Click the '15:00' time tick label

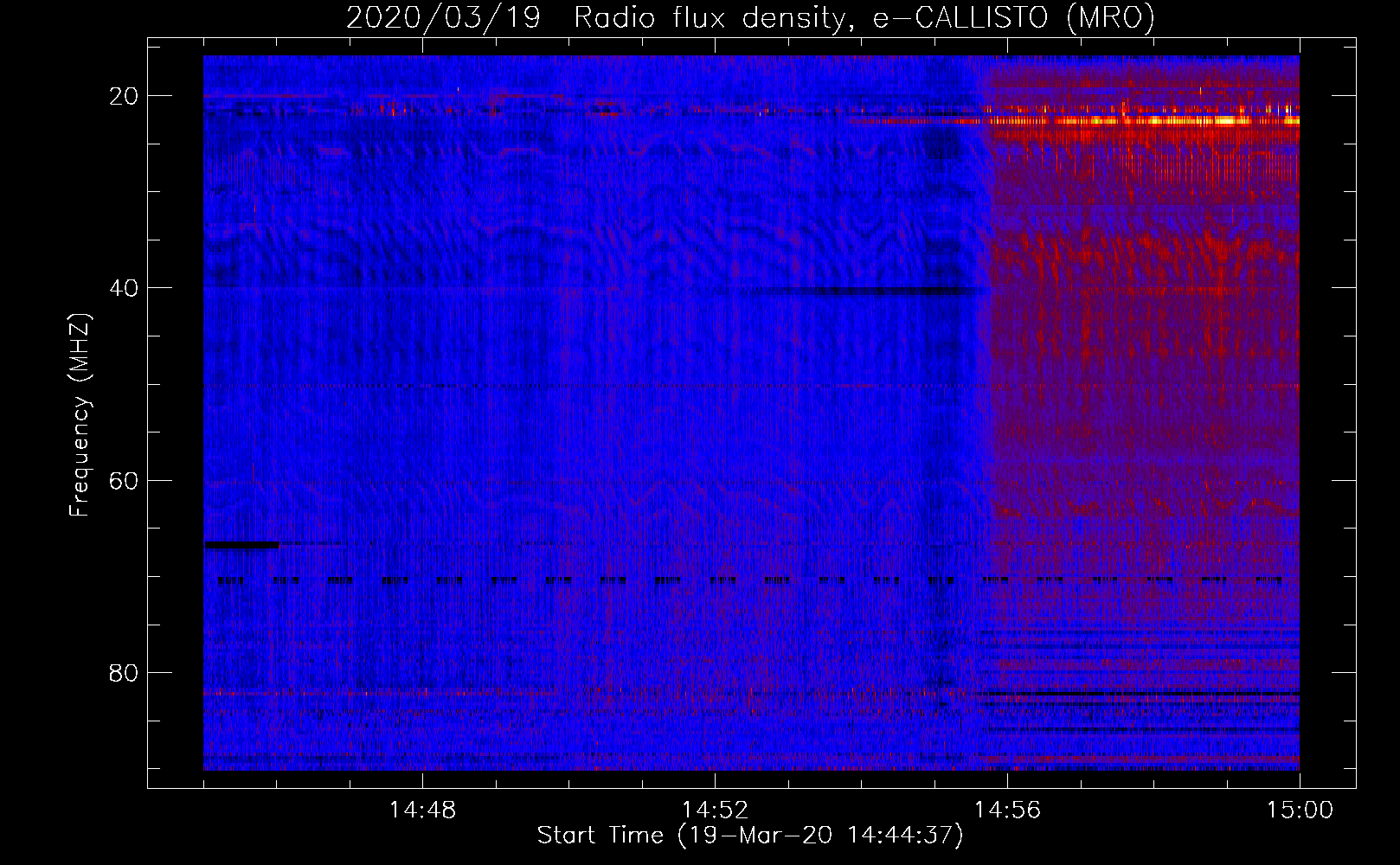tap(1300, 811)
